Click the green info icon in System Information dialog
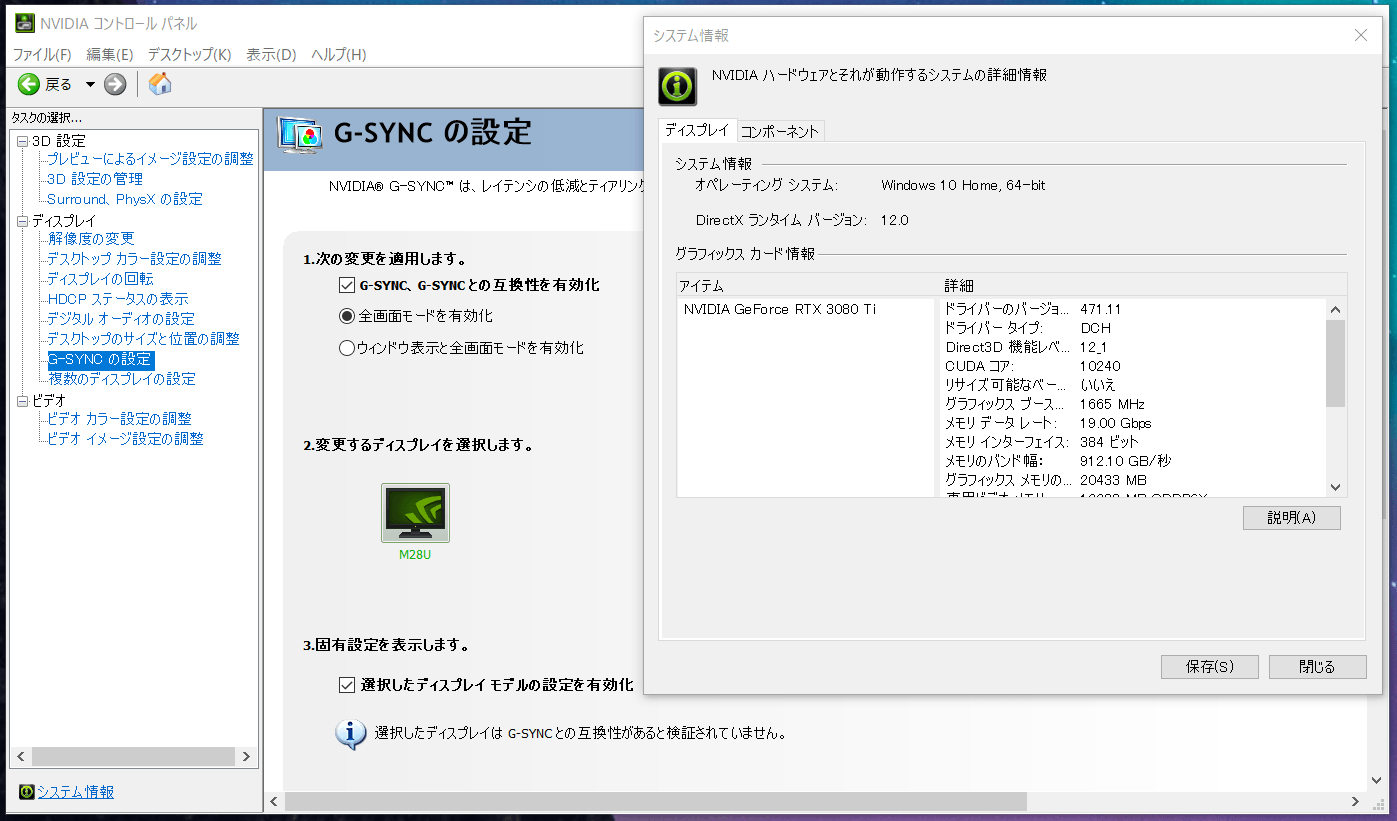The width and height of the screenshot is (1397, 821). click(x=677, y=86)
